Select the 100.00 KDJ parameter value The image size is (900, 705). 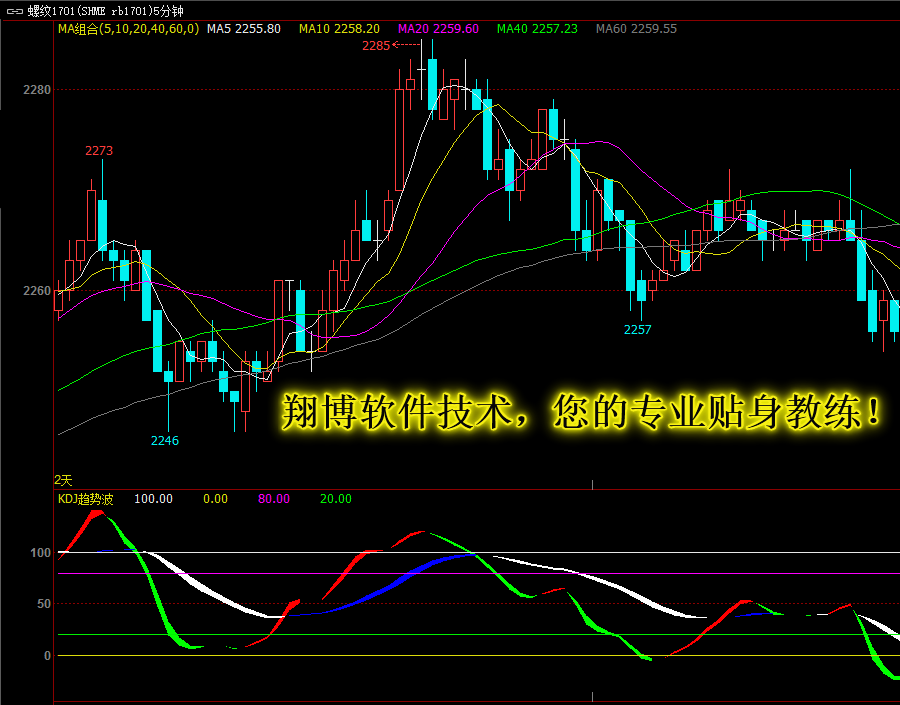(x=153, y=499)
